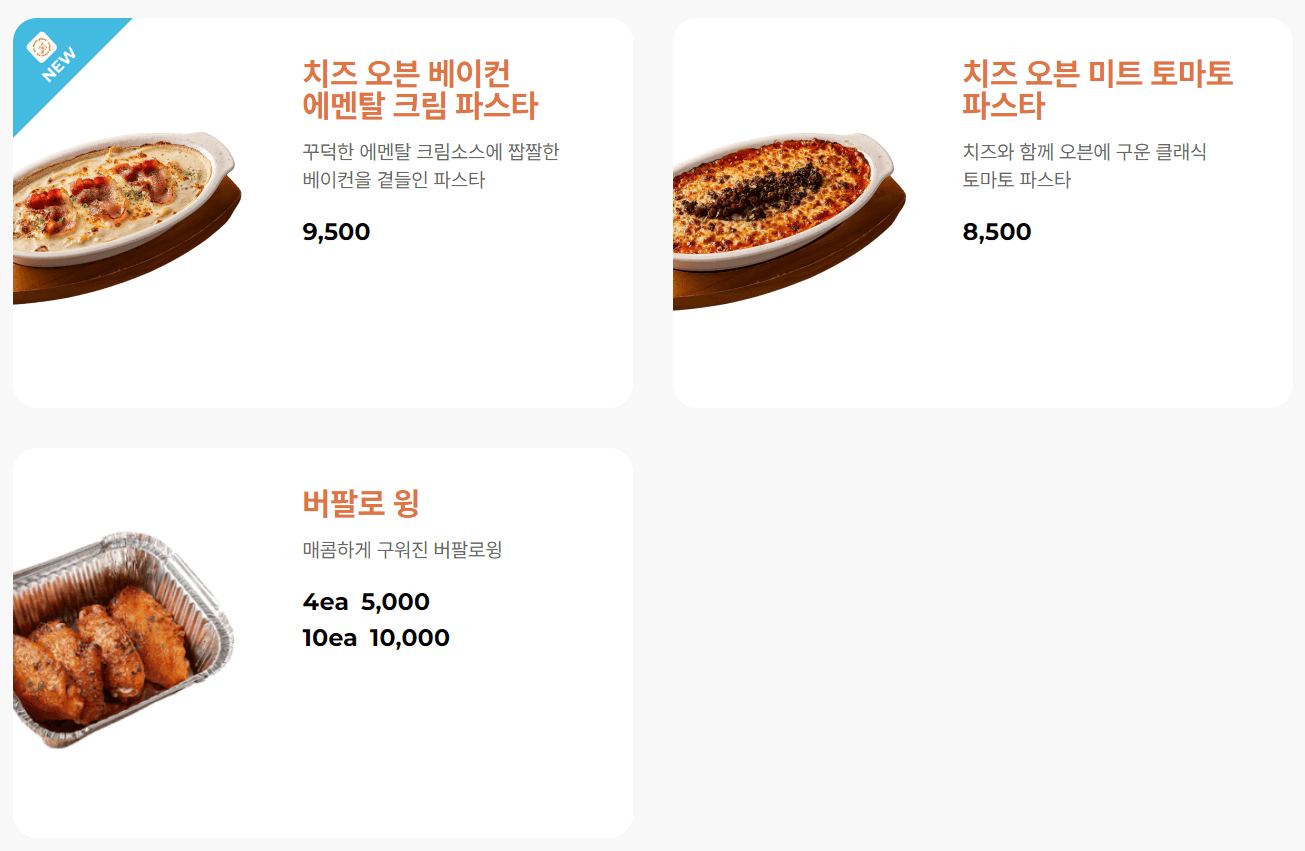
Task: Click the restaurant logo icon on the NEW ribbon
Action: coord(41,47)
